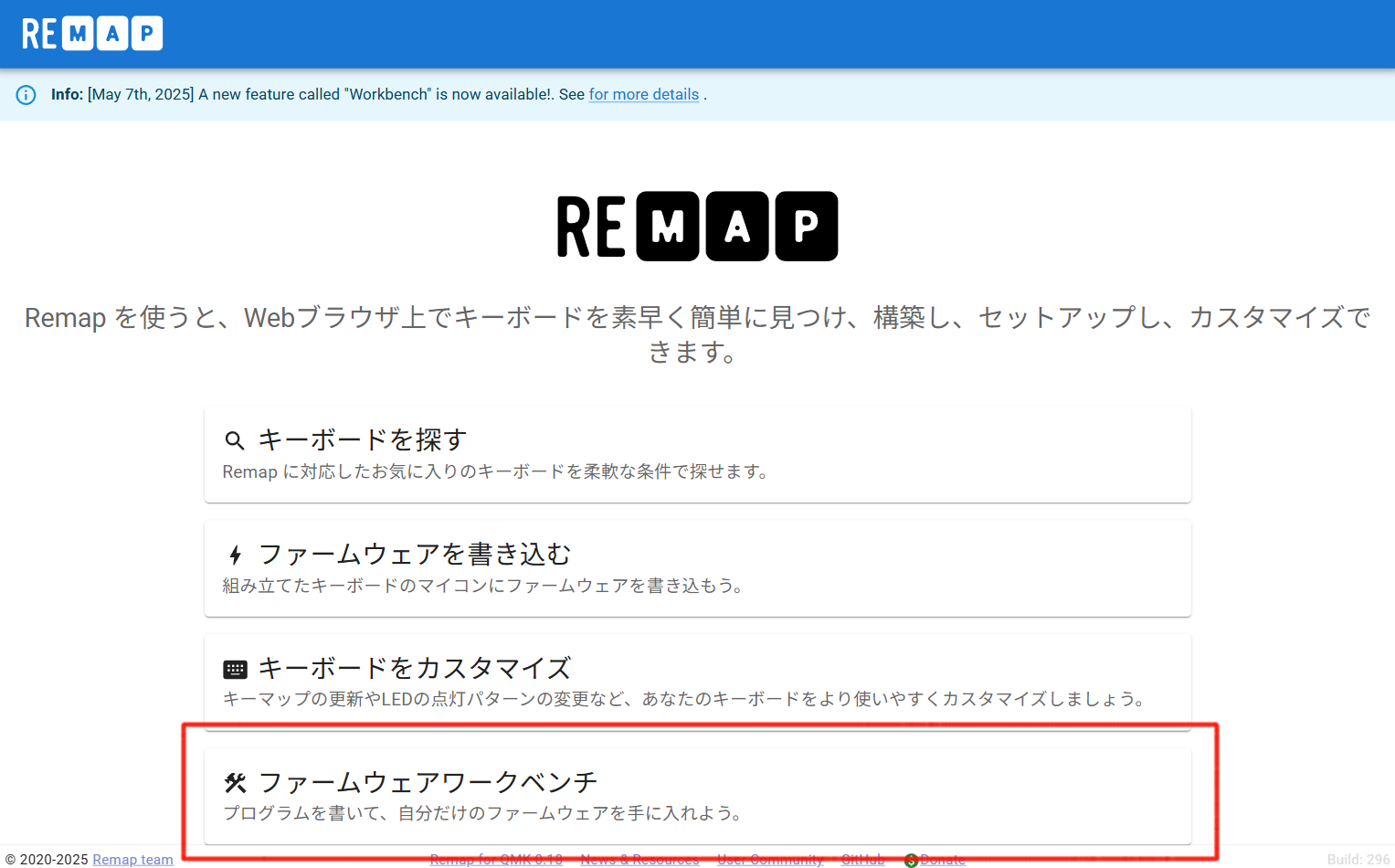Open the キーボードを探す card

pyautogui.click(x=698, y=454)
